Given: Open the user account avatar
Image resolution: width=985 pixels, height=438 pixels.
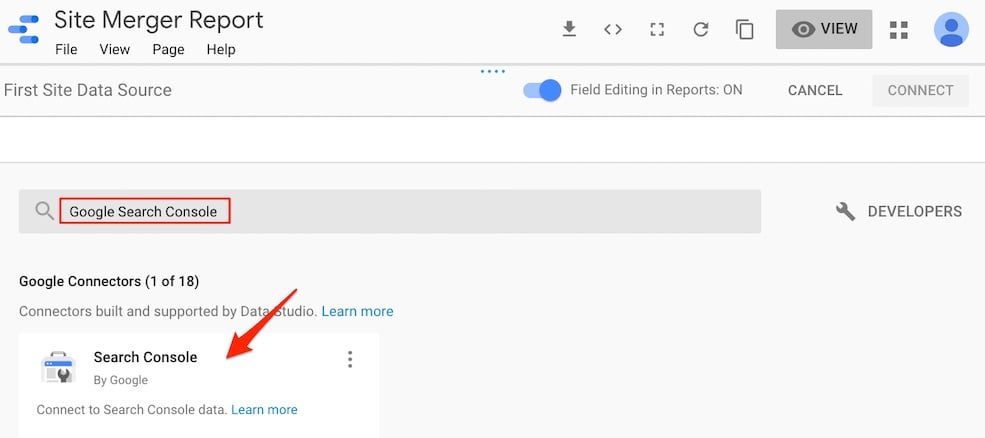Looking at the screenshot, I should click(951, 29).
